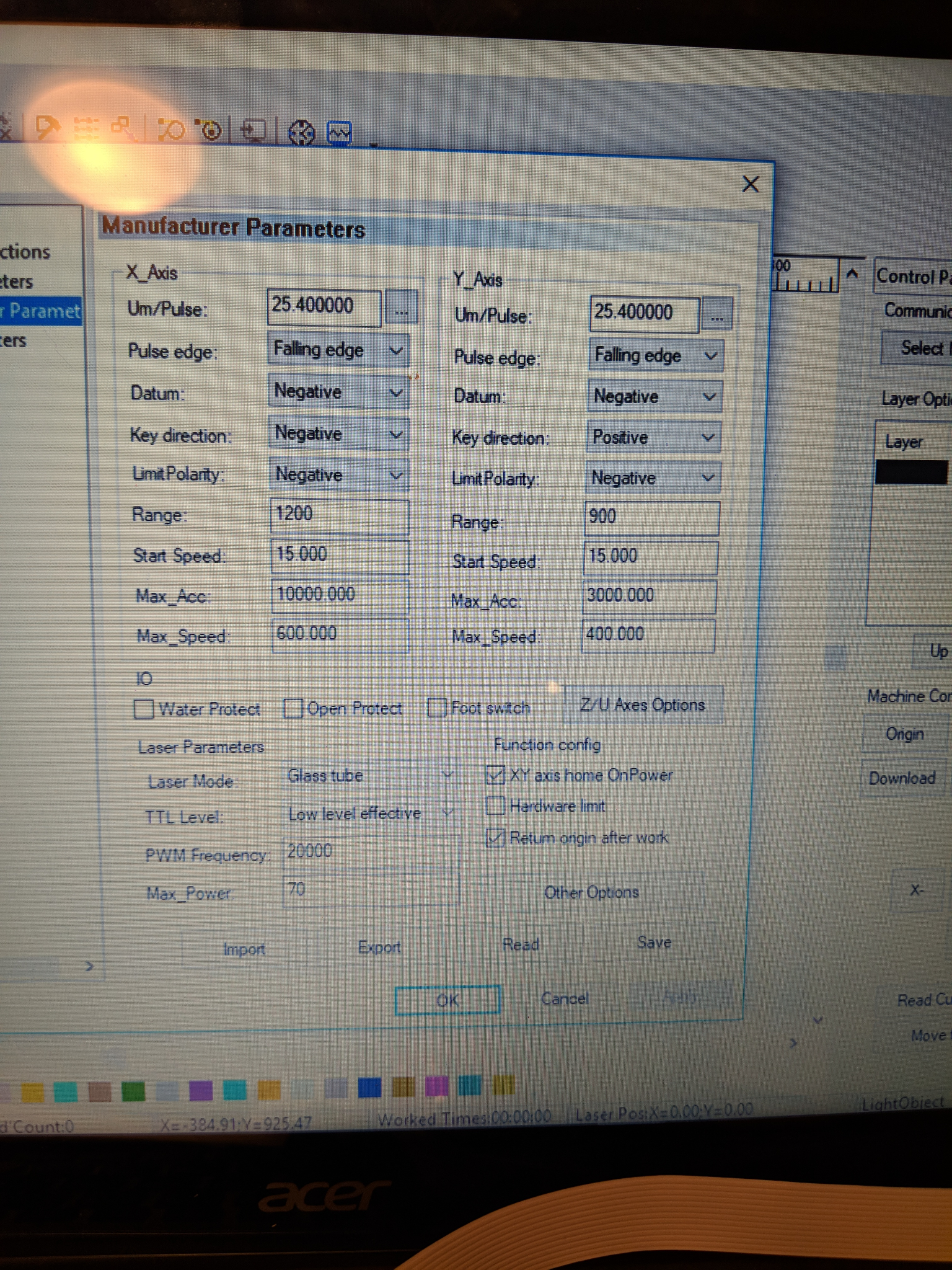Uncheck Return origin after work
Screen dimensions: 952x1270
pos(495,838)
